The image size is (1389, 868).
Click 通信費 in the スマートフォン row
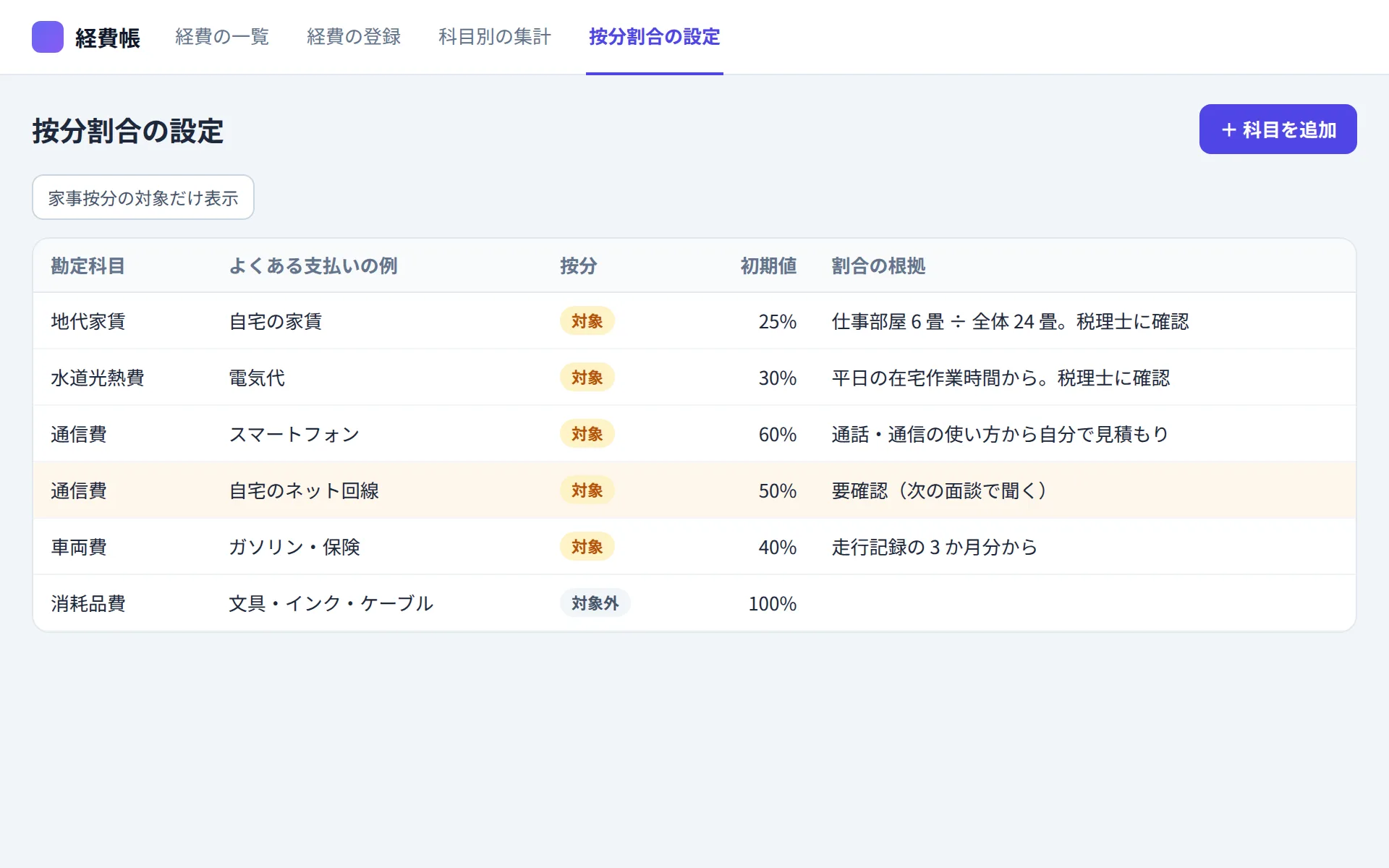point(79,434)
